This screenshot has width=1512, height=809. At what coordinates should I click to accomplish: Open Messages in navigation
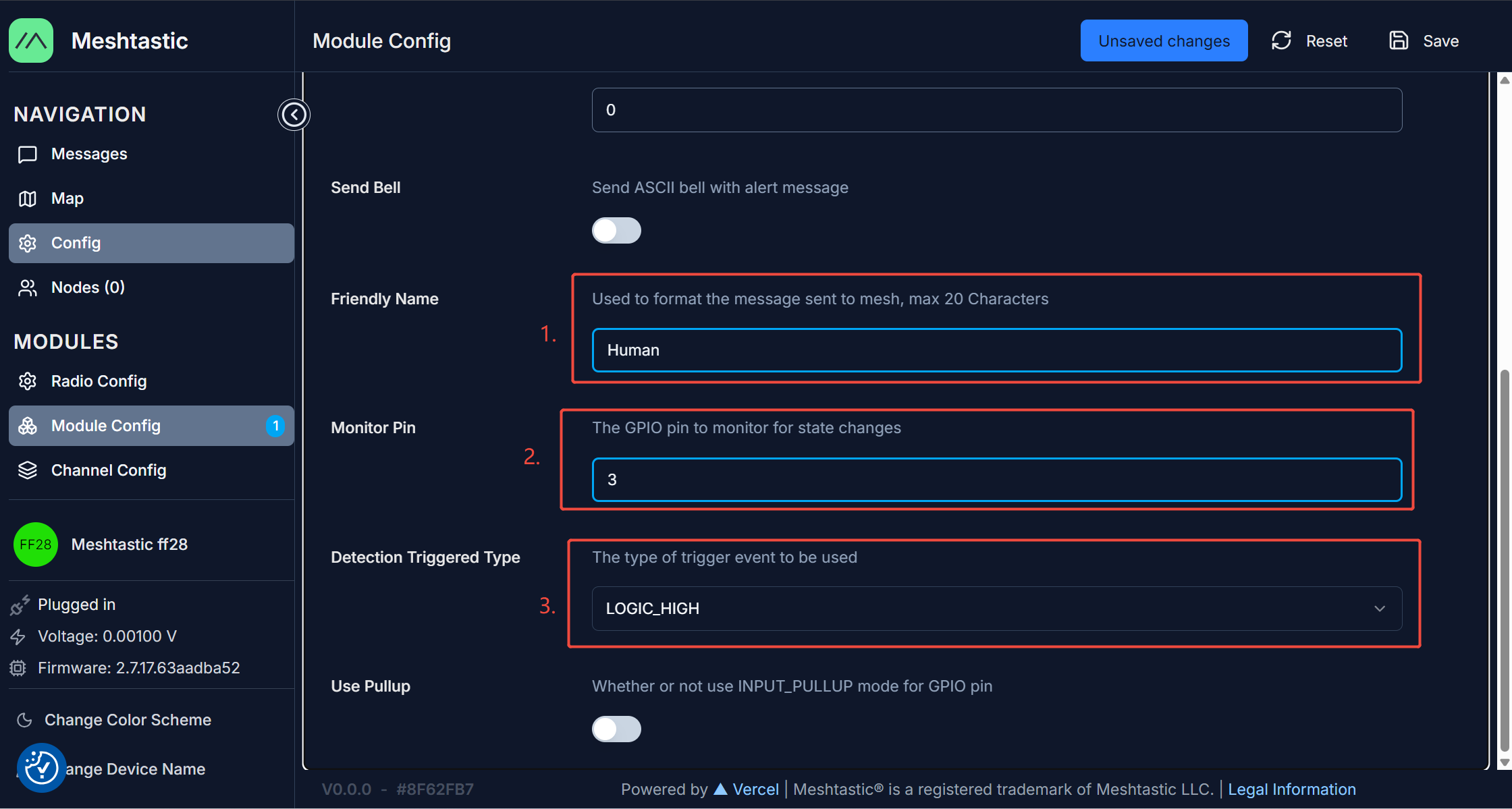tap(89, 154)
